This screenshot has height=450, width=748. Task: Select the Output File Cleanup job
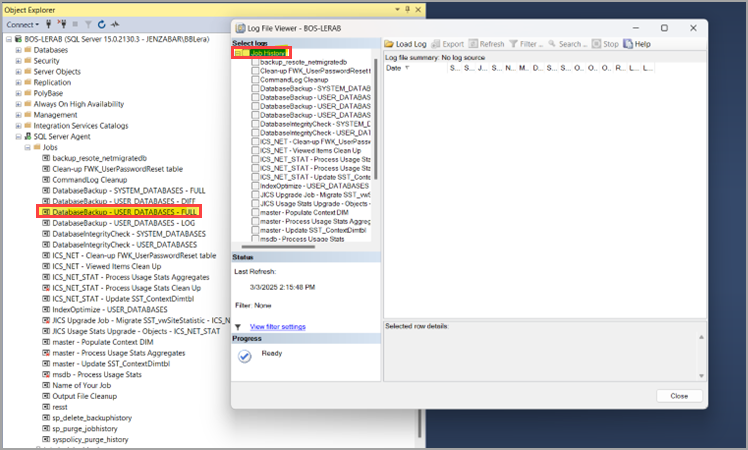(x=84, y=396)
